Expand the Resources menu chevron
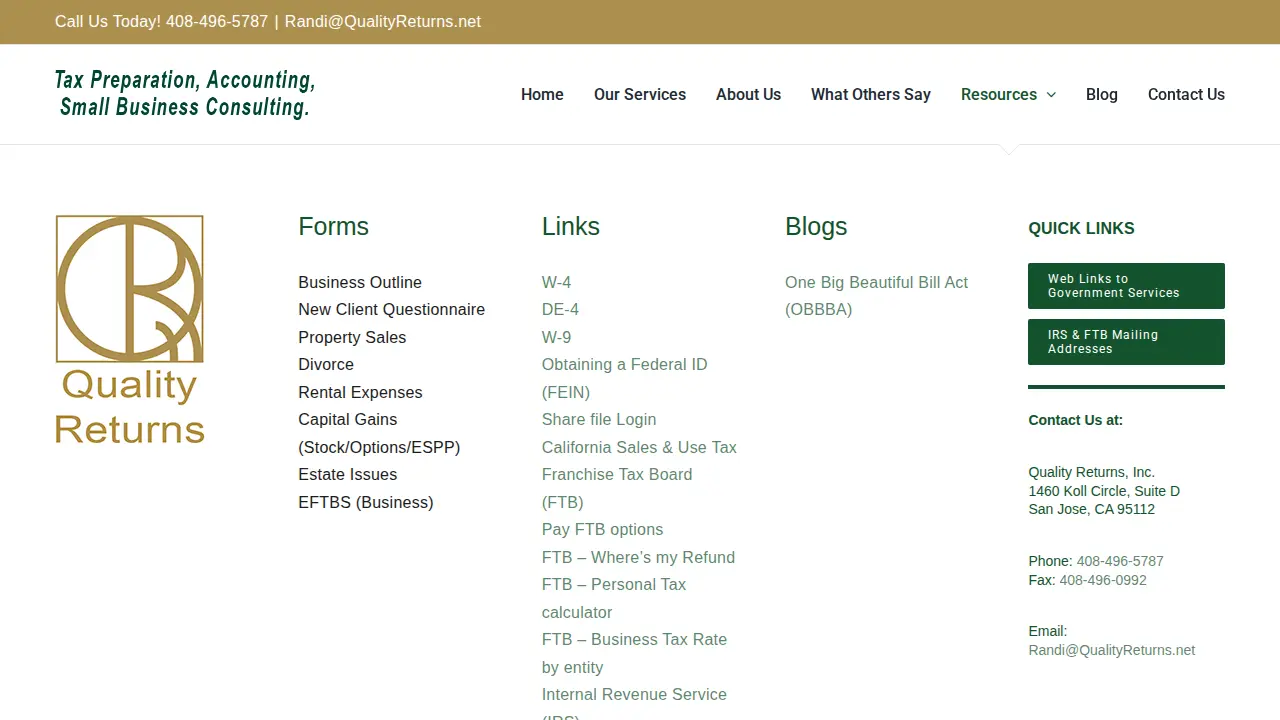 pos(1051,95)
